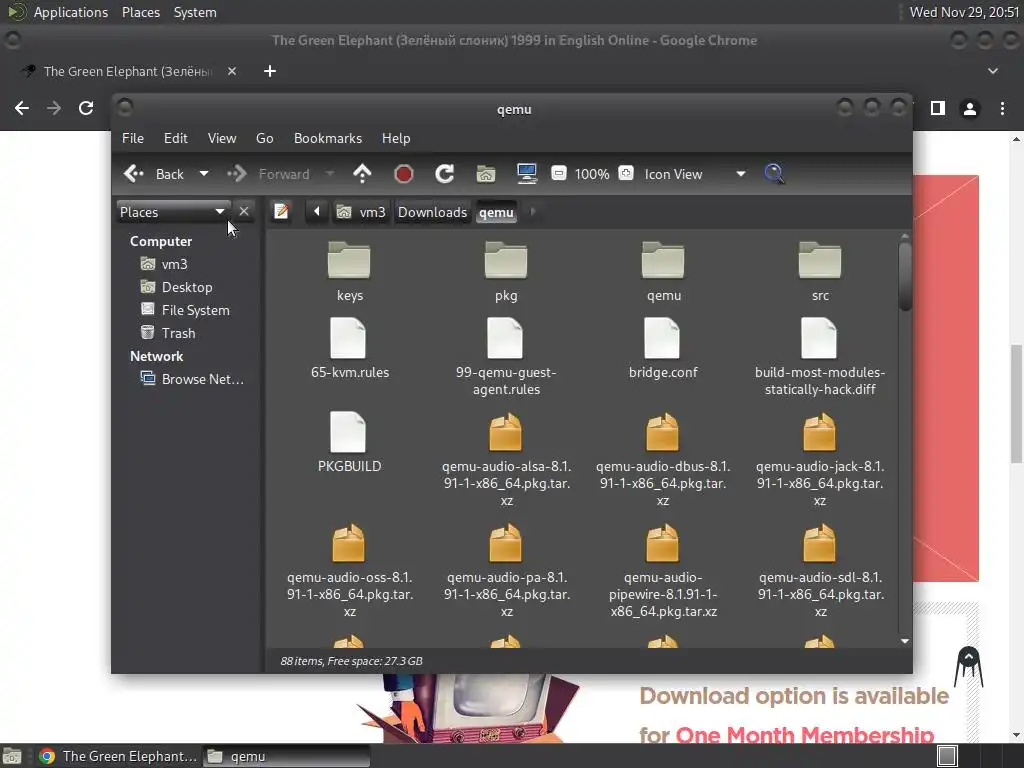
Task: Open the Home folder toolbar icon
Action: pyautogui.click(x=486, y=174)
